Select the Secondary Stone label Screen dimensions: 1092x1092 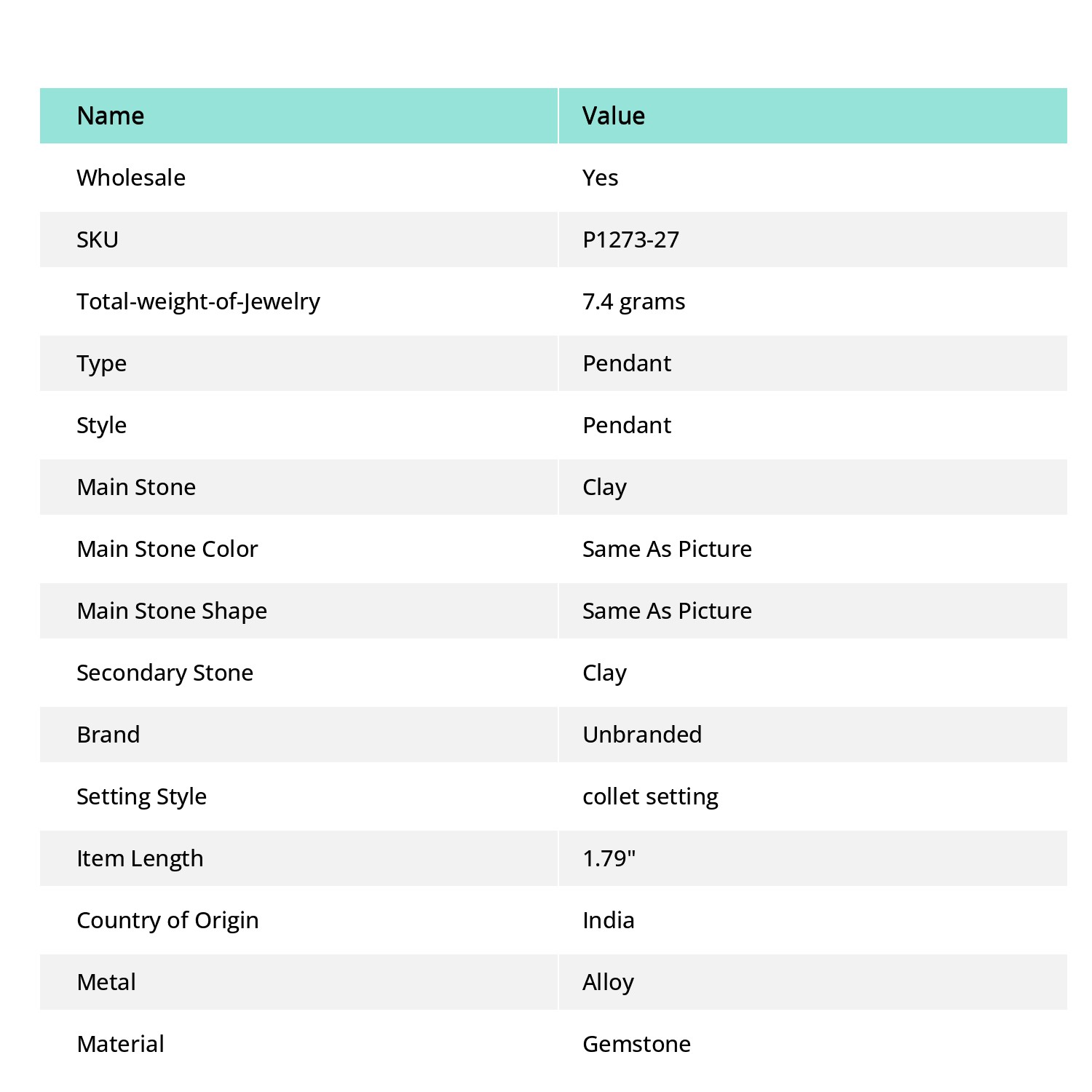point(165,673)
